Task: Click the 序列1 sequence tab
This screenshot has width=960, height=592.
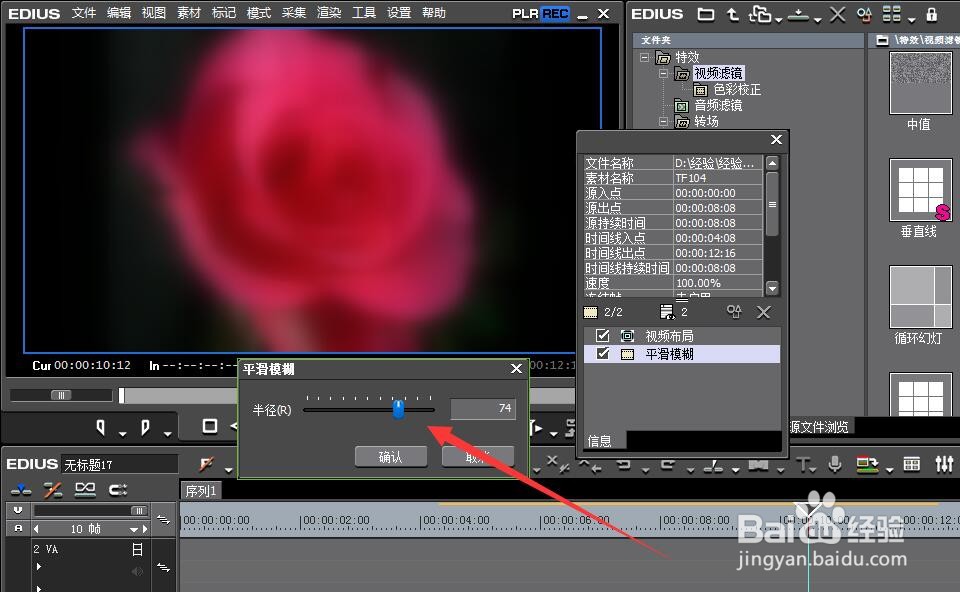Action: point(201,491)
